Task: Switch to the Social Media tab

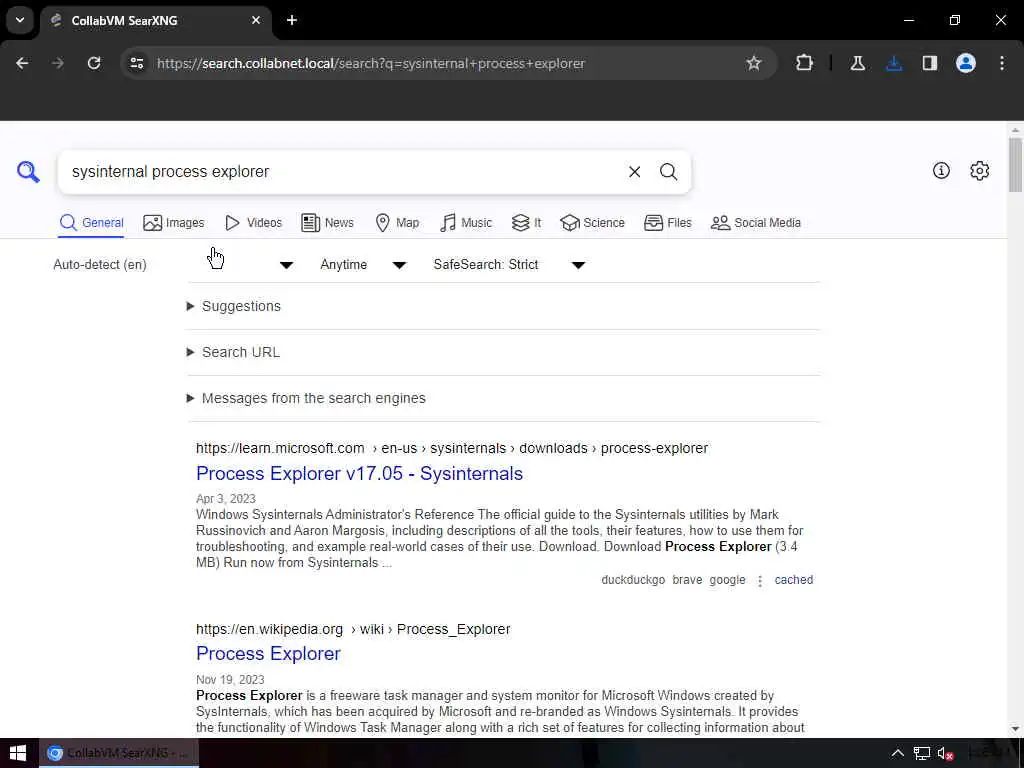Action: tap(756, 223)
